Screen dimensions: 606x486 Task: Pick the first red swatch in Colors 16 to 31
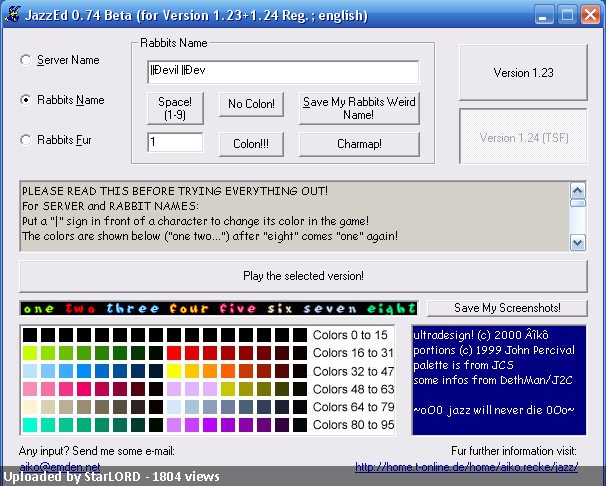[x=174, y=353]
